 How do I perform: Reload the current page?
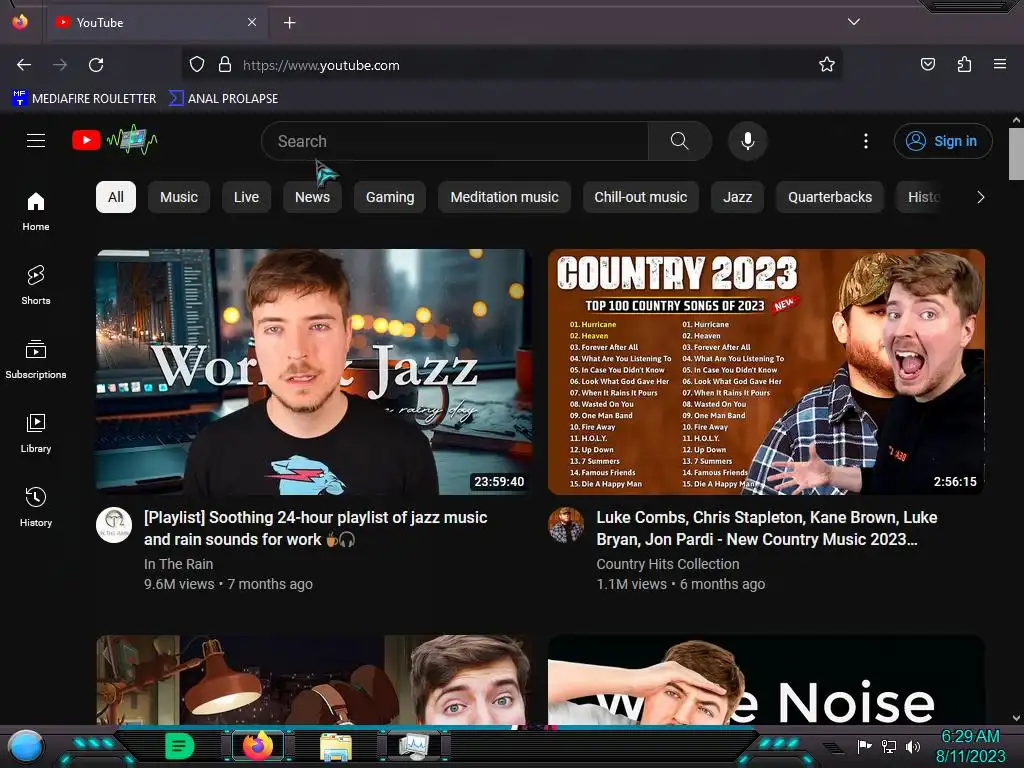(x=96, y=65)
